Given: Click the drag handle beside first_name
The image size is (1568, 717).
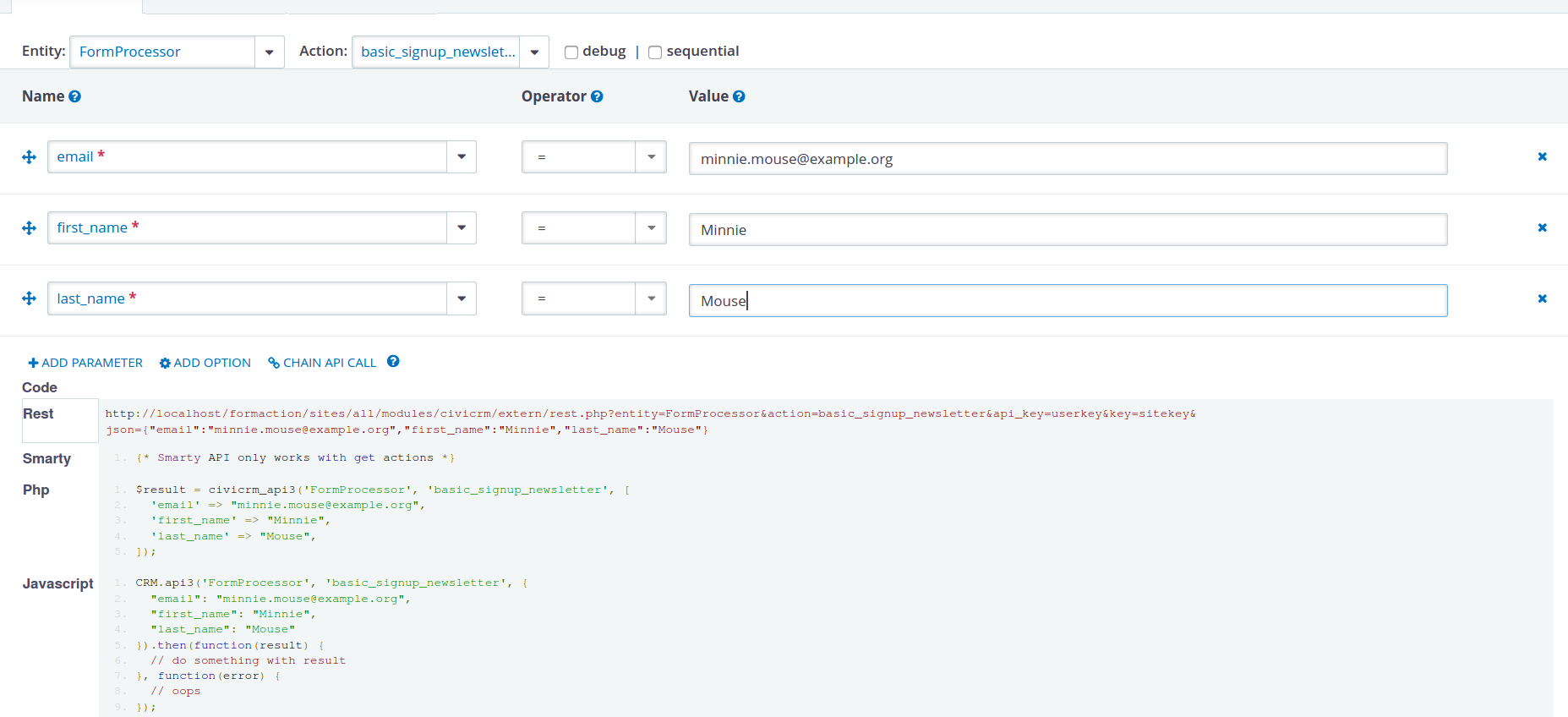Looking at the screenshot, I should (x=29, y=228).
